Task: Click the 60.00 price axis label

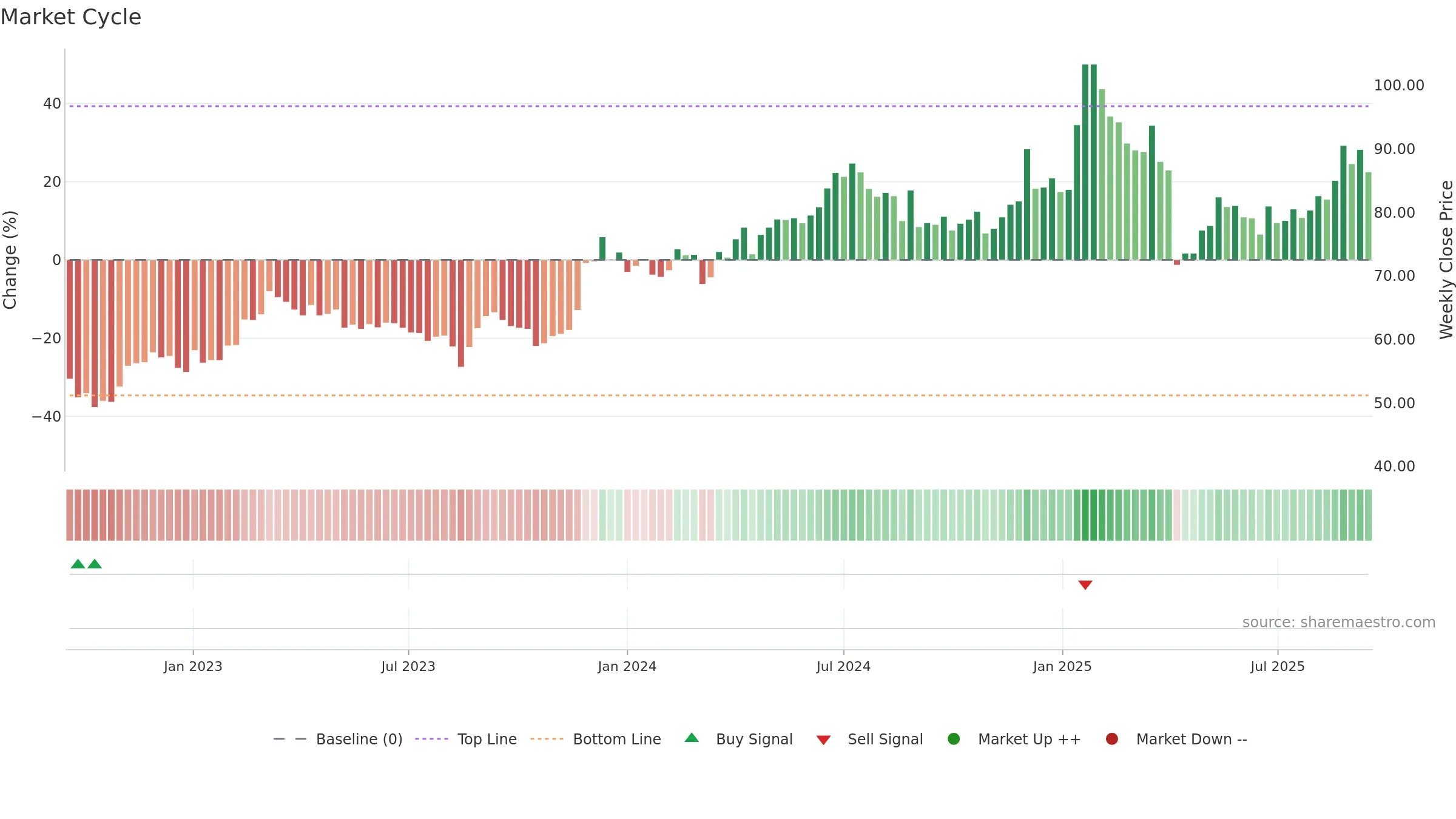Action: pyautogui.click(x=1394, y=339)
